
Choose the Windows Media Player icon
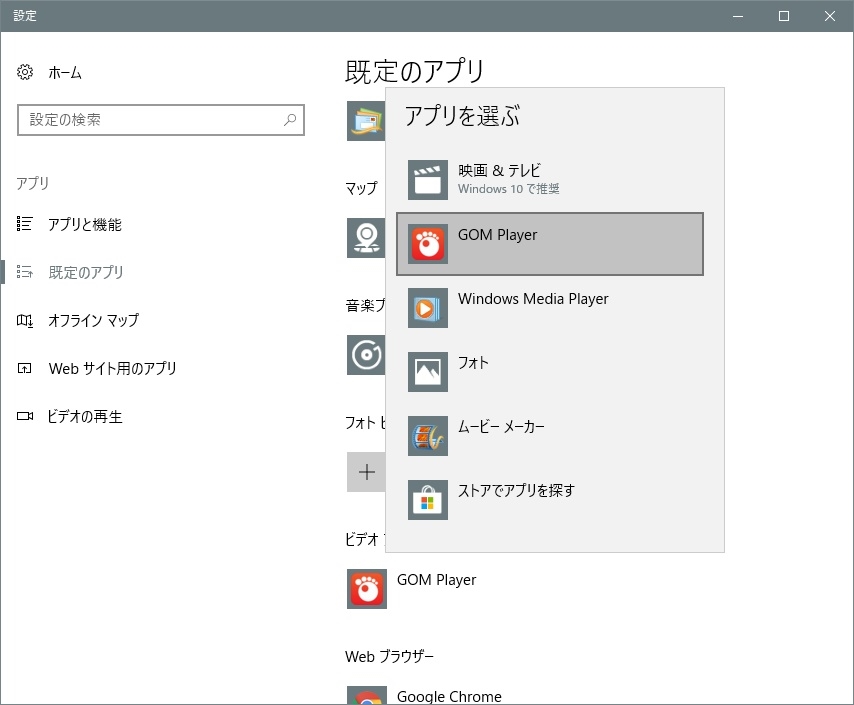pos(427,308)
